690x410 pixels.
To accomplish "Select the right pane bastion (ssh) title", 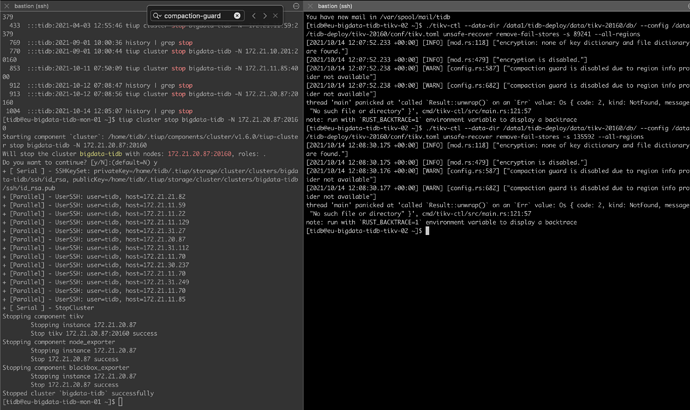I will [x=335, y=6].
